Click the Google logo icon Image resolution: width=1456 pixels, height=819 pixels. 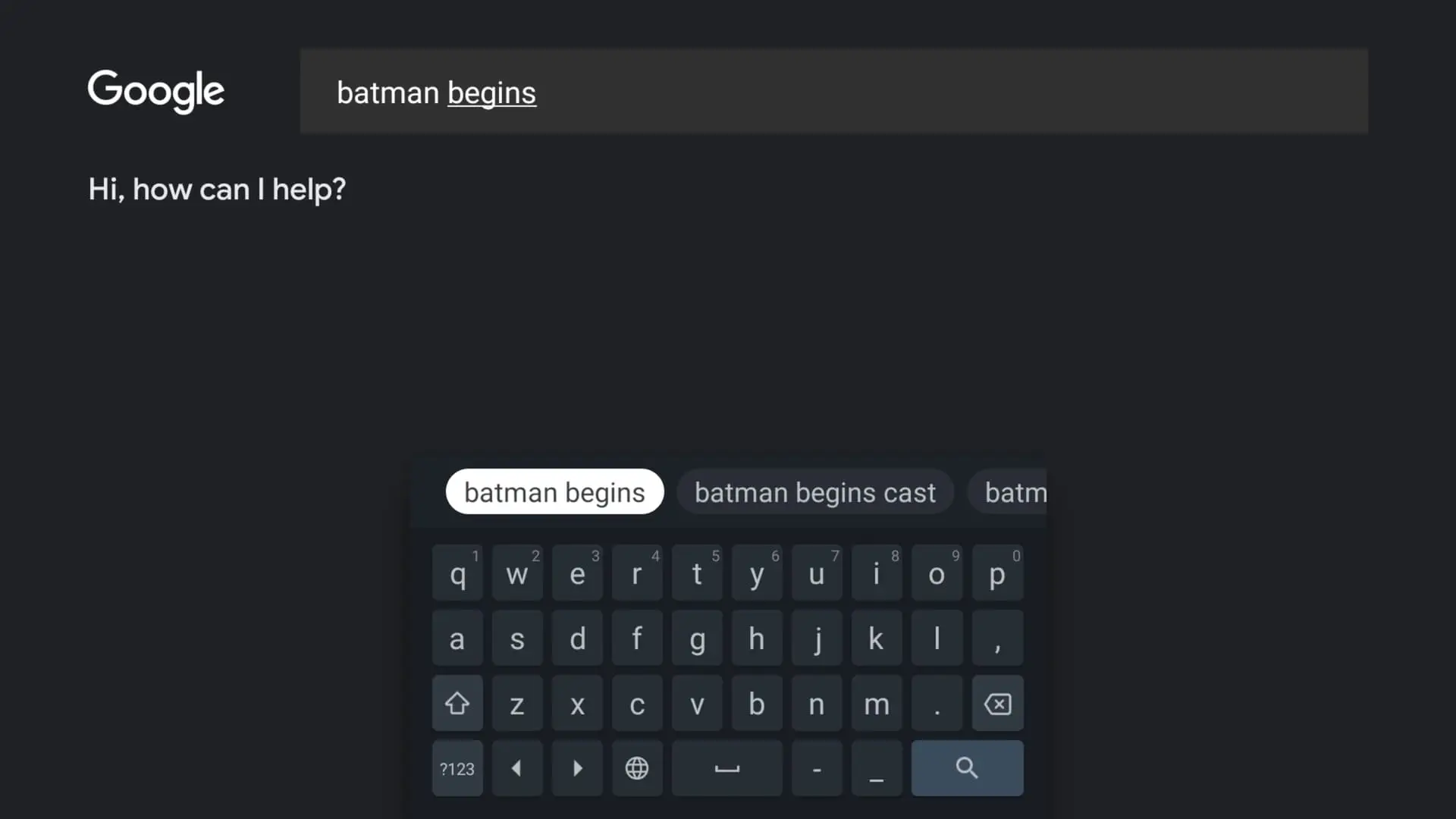tap(156, 91)
